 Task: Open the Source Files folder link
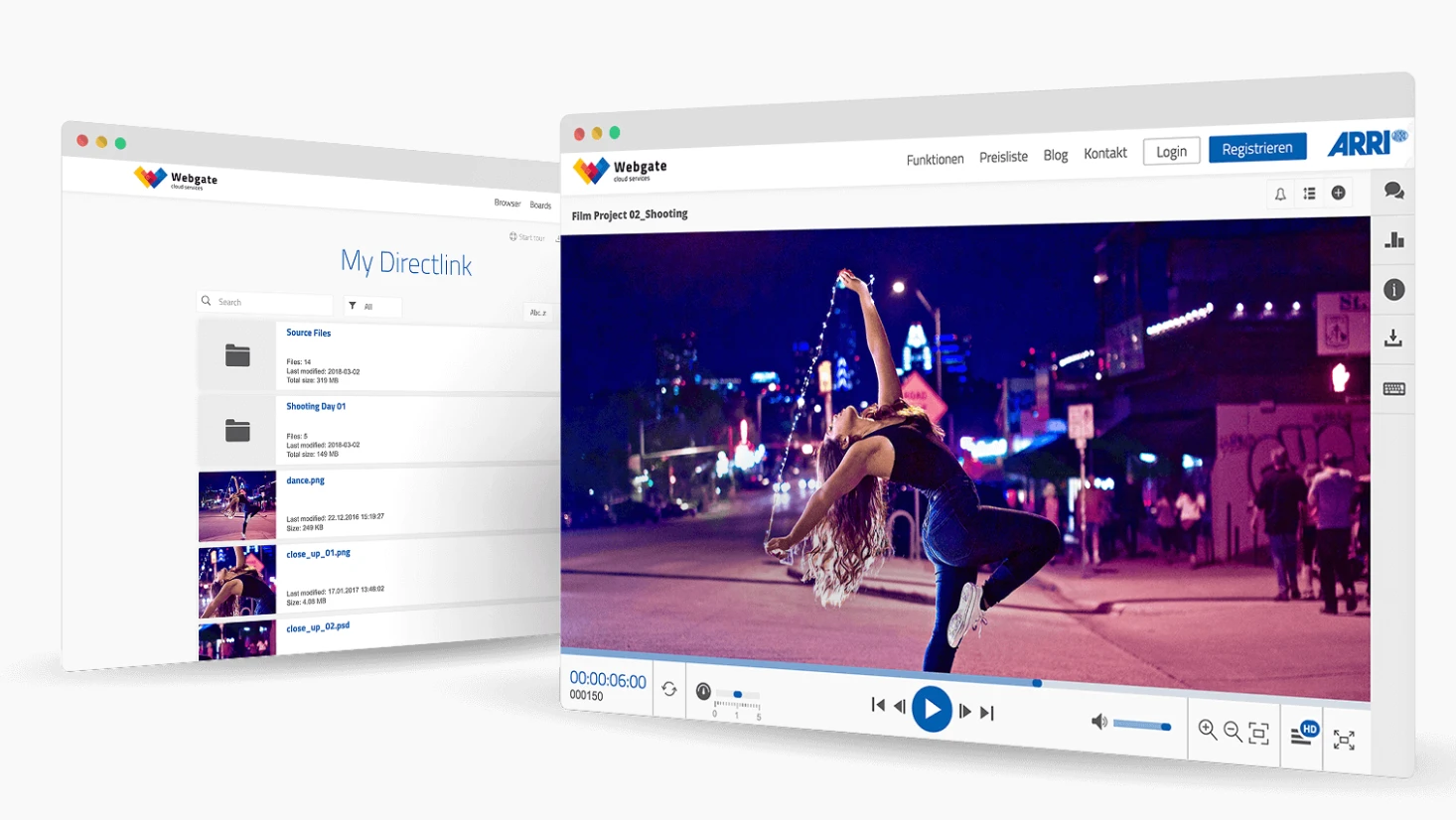coord(309,333)
